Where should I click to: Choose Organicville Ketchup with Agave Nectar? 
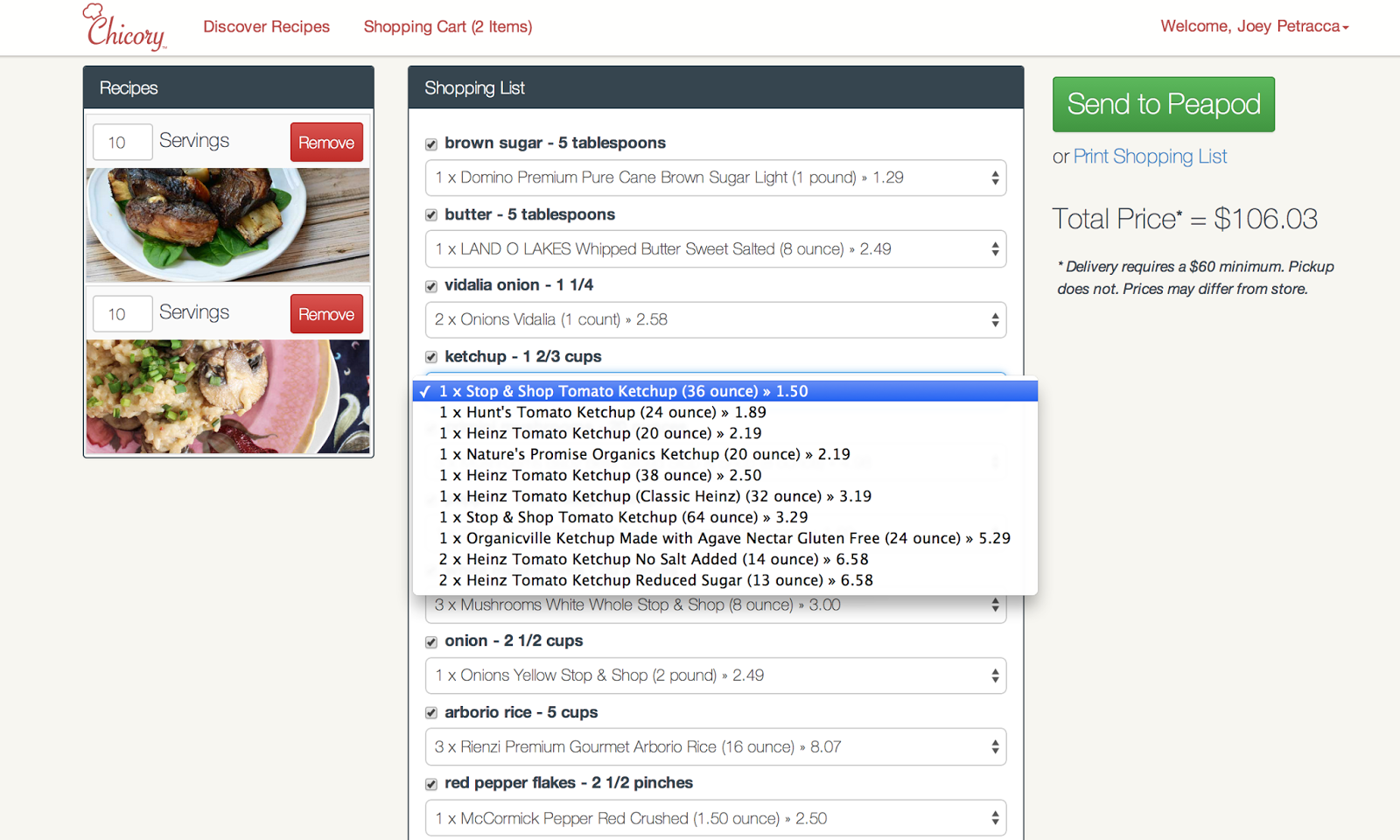(x=725, y=538)
